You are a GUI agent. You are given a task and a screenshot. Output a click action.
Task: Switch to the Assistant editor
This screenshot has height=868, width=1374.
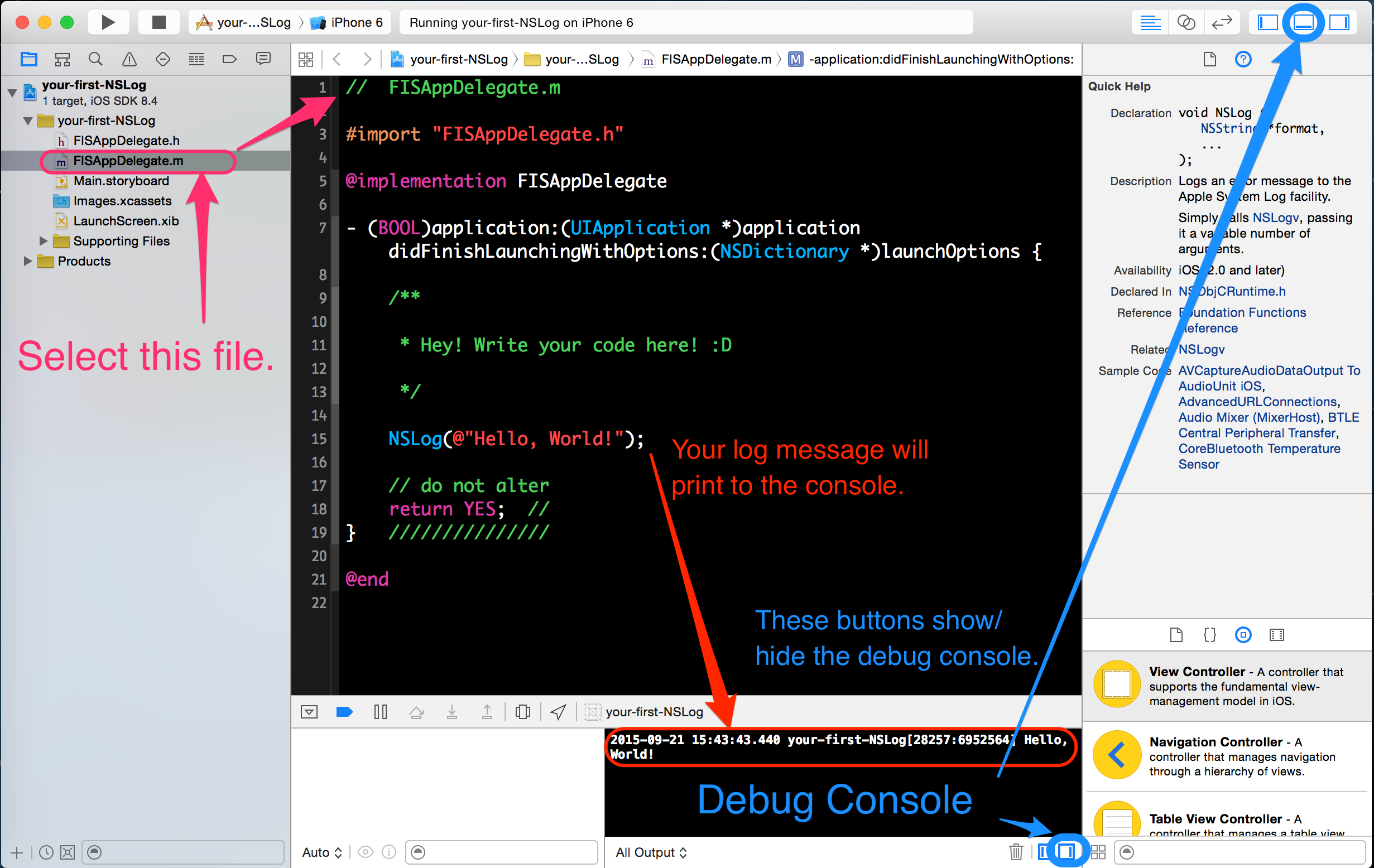tap(1186, 22)
